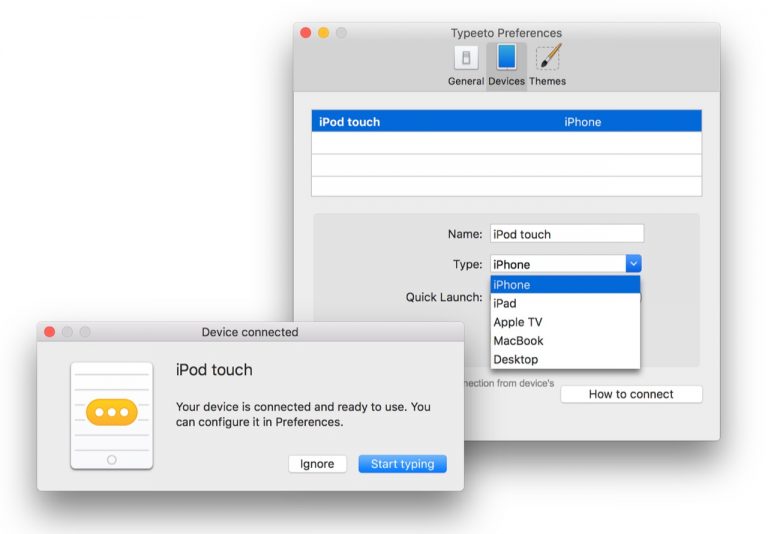Open the How to connect help
The height and width of the screenshot is (534, 768).
coord(631,394)
